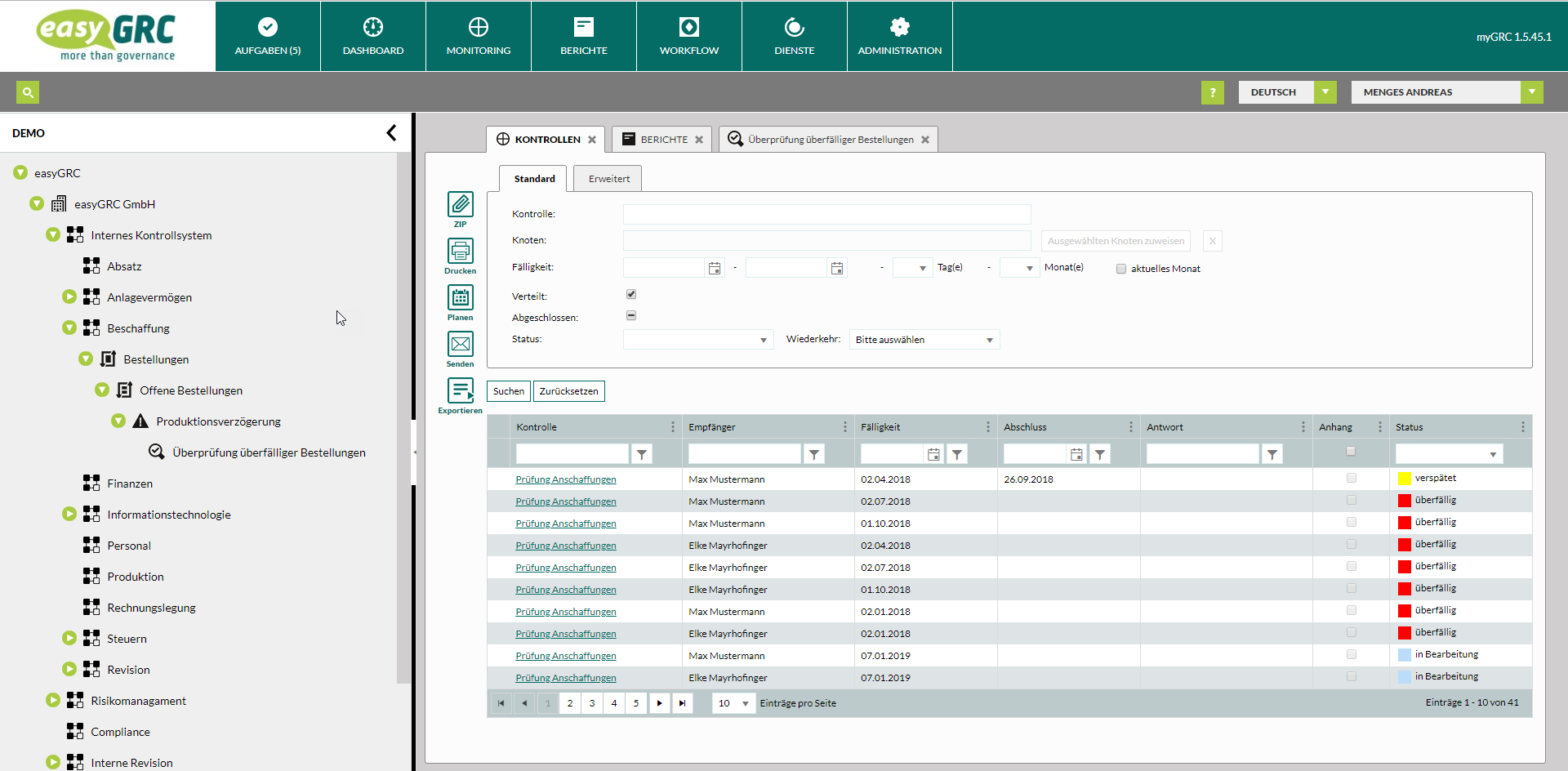This screenshot has height=771, width=1568.
Task: Click filter icon in Empfänger column
Action: pos(814,455)
